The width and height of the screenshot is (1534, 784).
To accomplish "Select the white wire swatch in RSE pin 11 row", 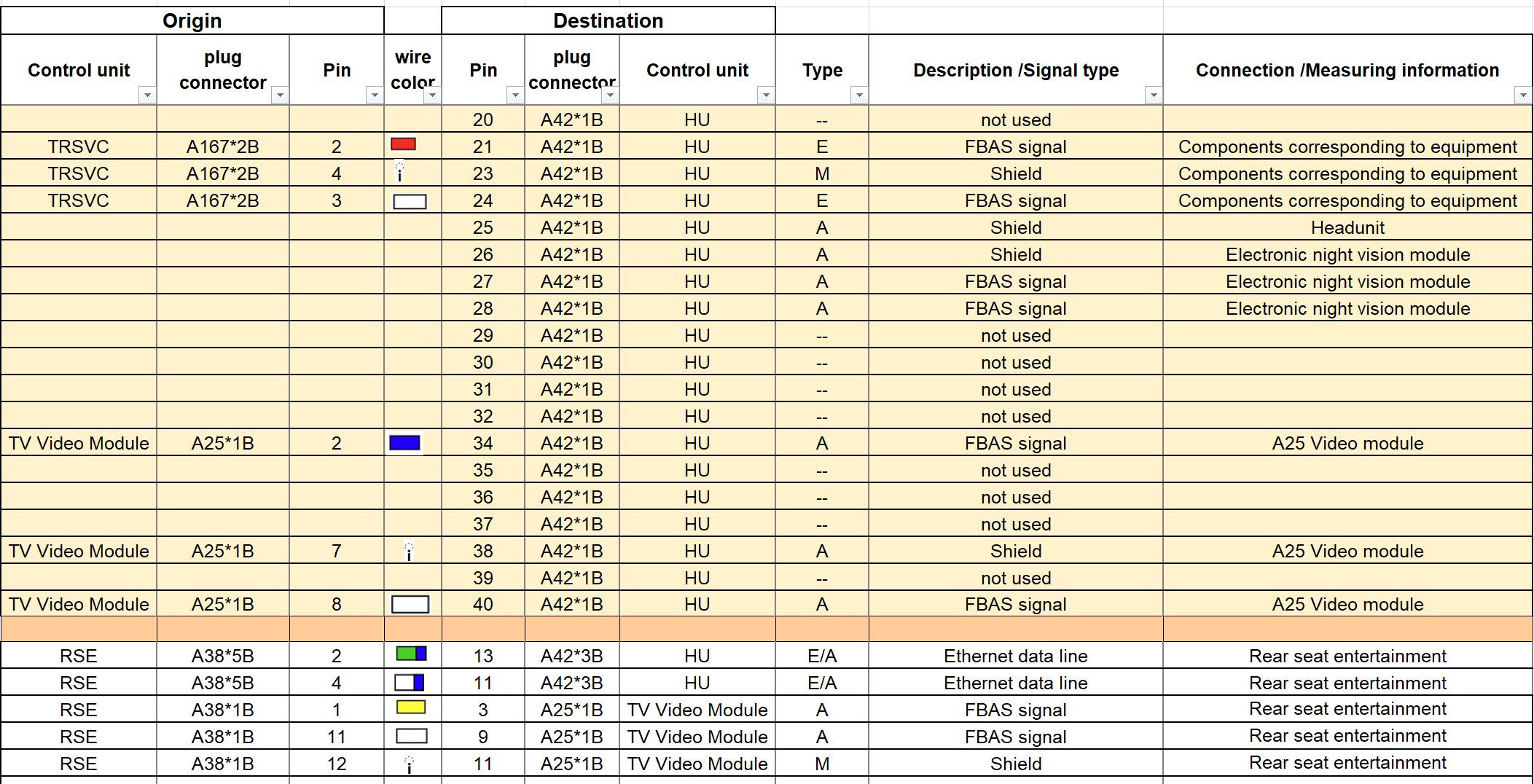I will click(x=412, y=736).
